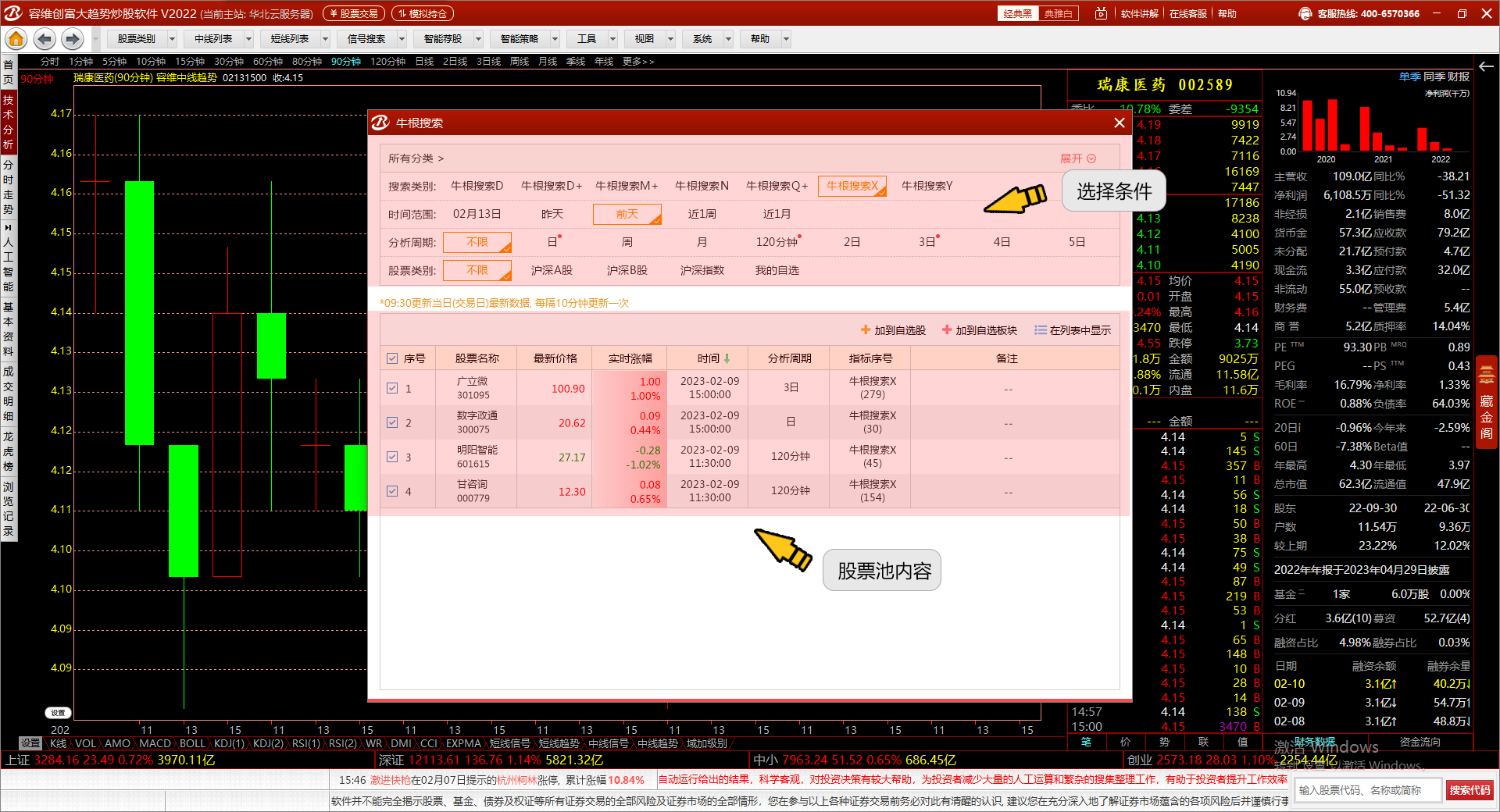
Task: Click the app logo in title bar
Action: click(12, 13)
